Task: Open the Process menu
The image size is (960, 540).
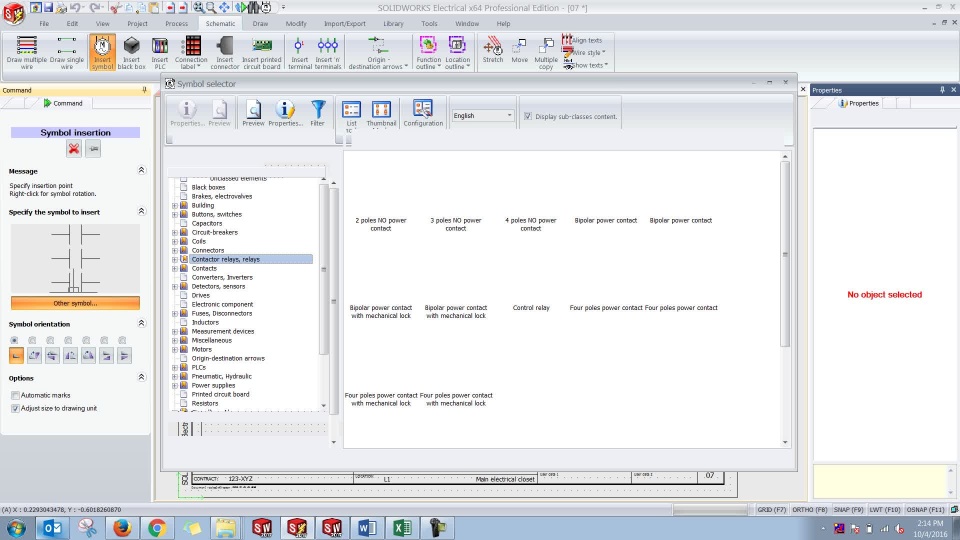Action: (x=176, y=23)
